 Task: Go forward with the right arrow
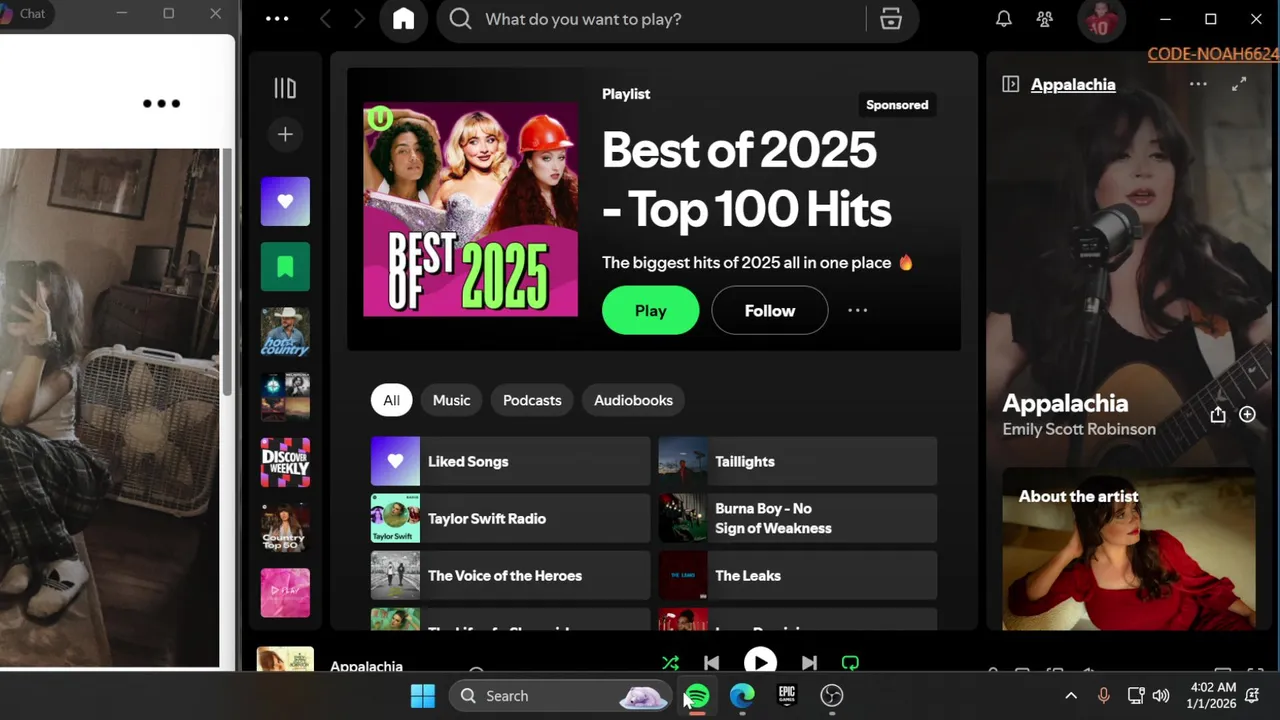click(359, 19)
